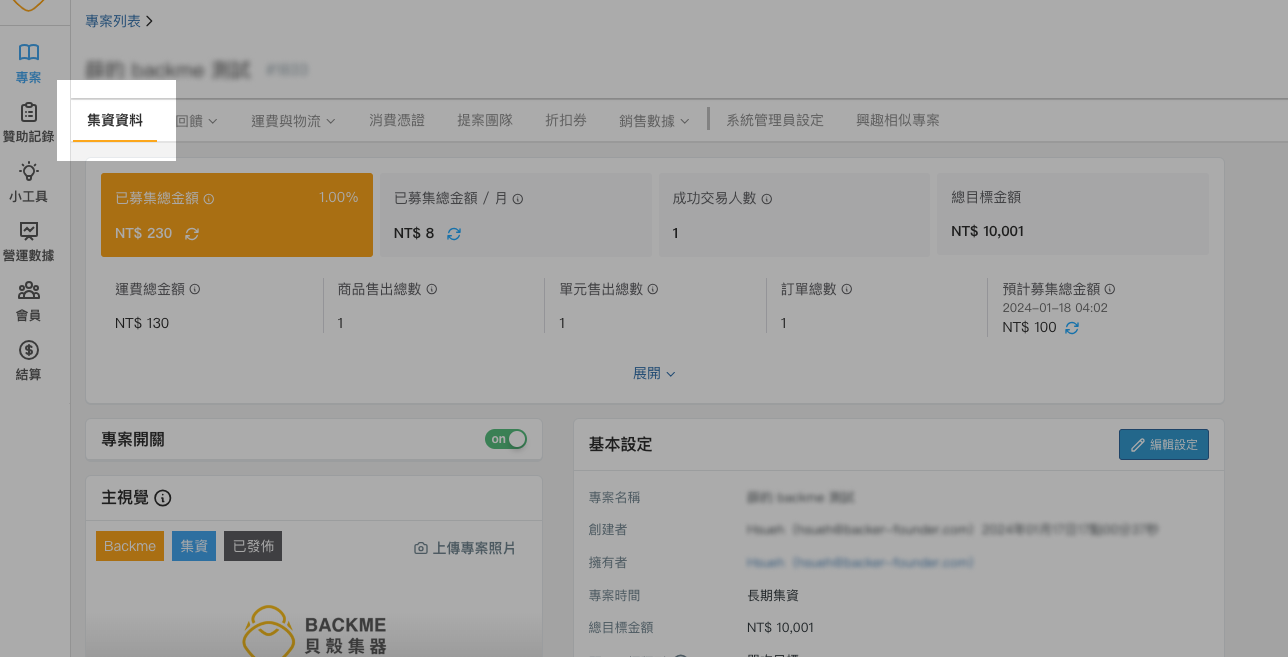Open the 專案 book icon in sidebar
Image resolution: width=1288 pixels, height=657 pixels.
tap(29, 52)
